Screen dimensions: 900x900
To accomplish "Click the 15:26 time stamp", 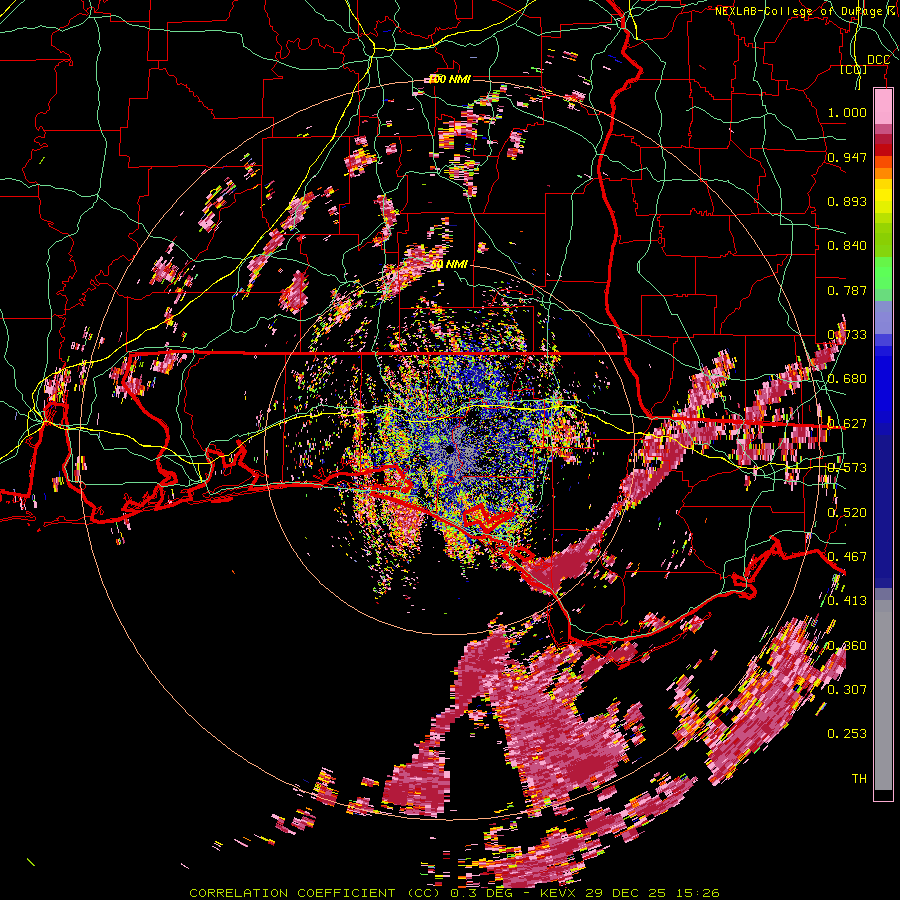I will [x=698, y=893].
